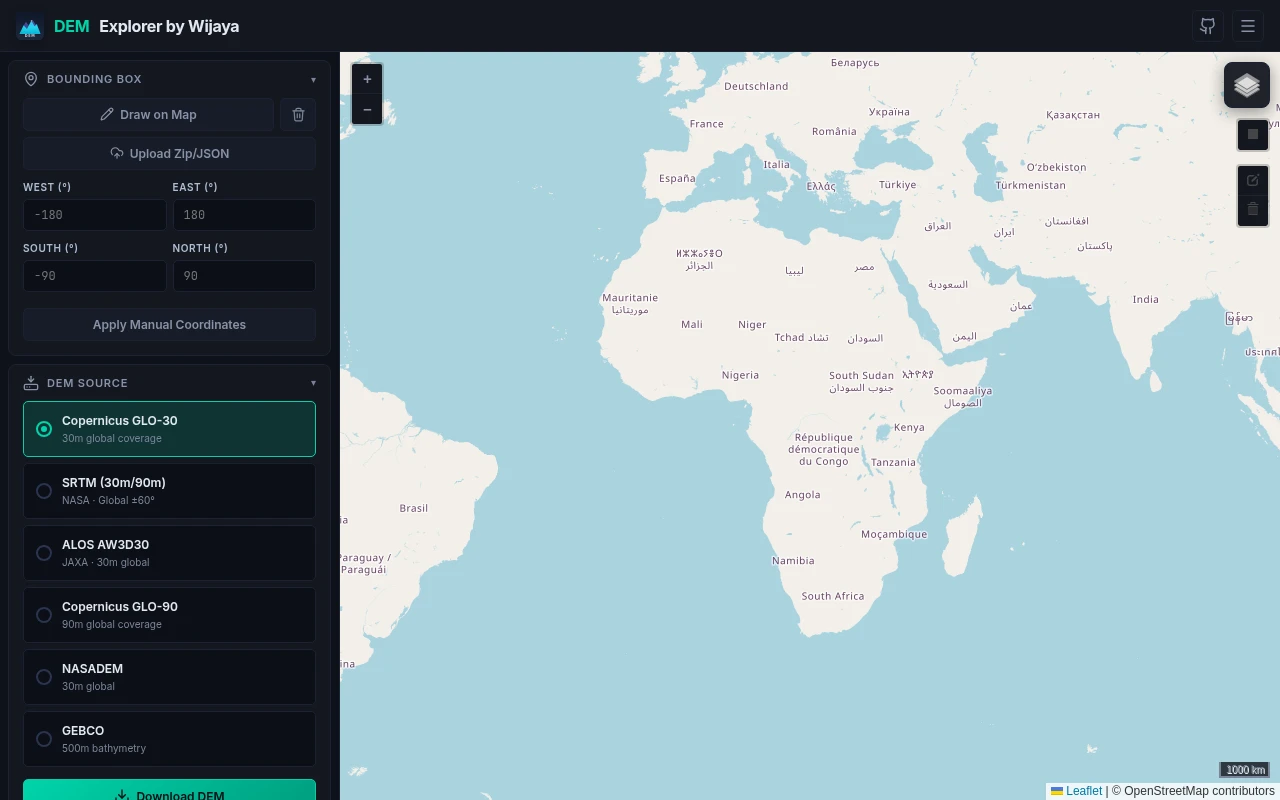The width and height of the screenshot is (1280, 800).
Task: Click the South Africa label on map
Action: [x=832, y=596]
